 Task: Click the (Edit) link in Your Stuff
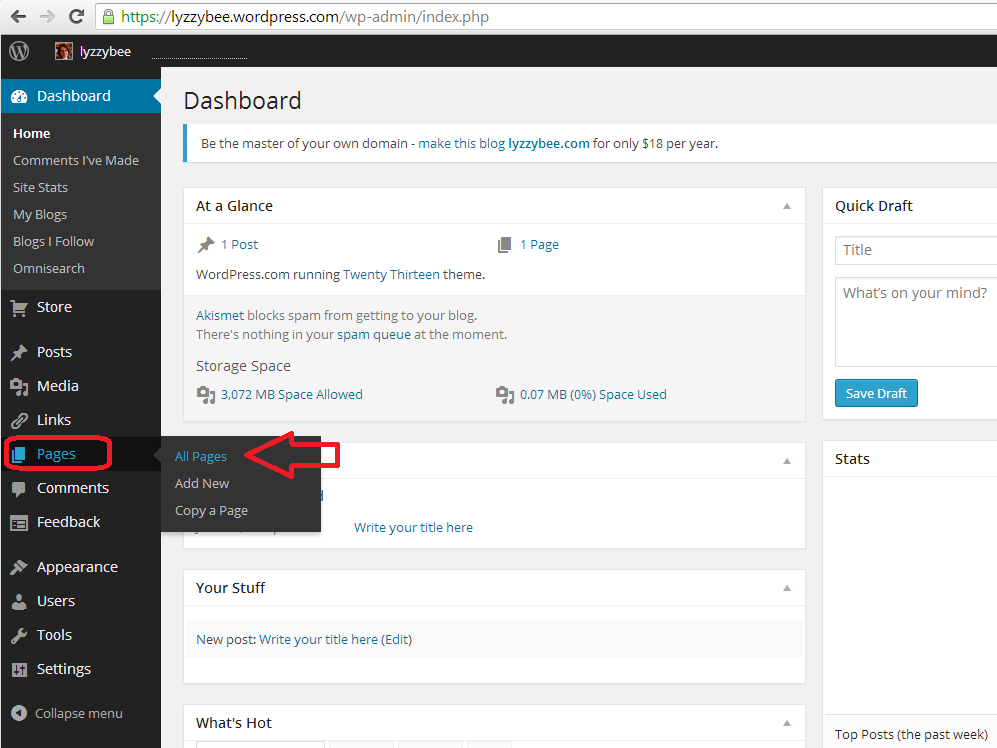396,640
